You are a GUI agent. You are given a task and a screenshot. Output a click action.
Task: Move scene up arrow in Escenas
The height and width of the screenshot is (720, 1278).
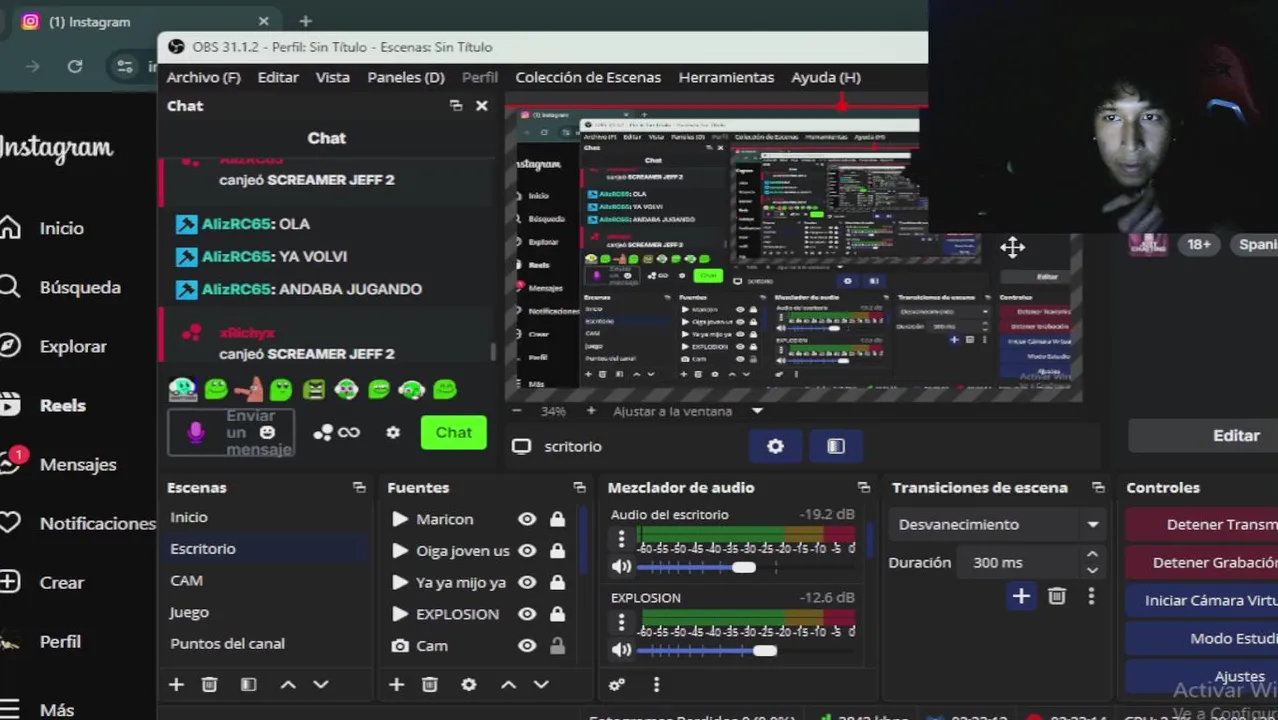tap(288, 684)
